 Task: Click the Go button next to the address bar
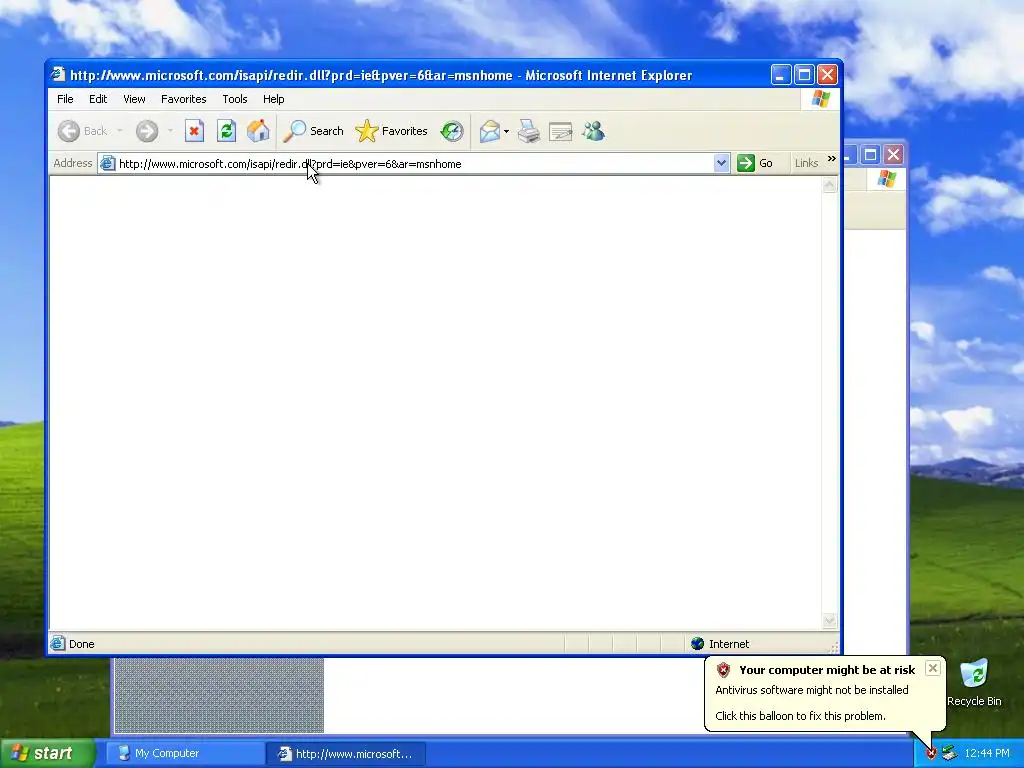(755, 163)
